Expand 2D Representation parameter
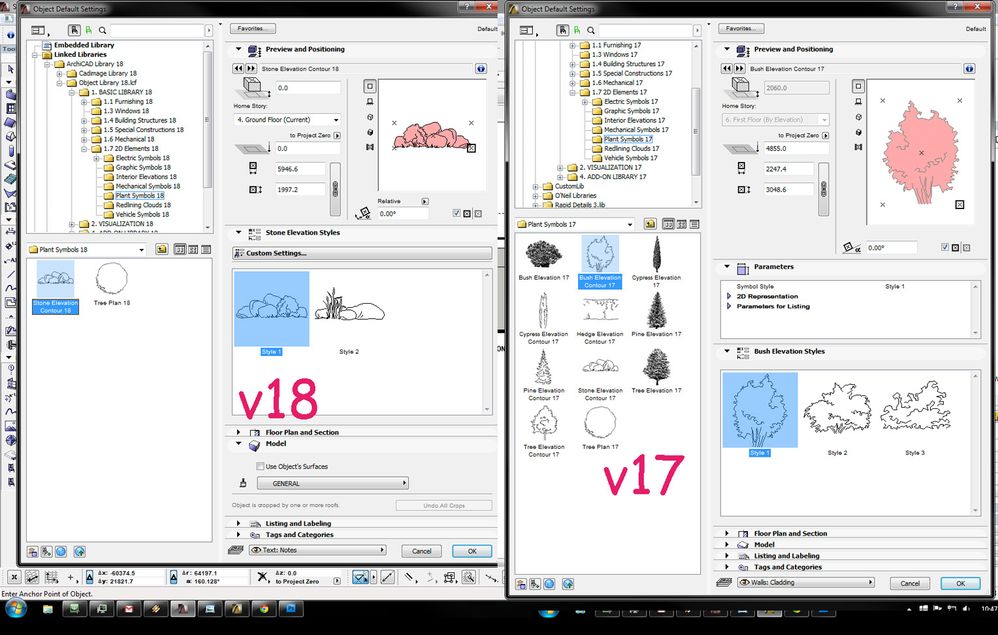The width and height of the screenshot is (998, 635). coord(729,297)
